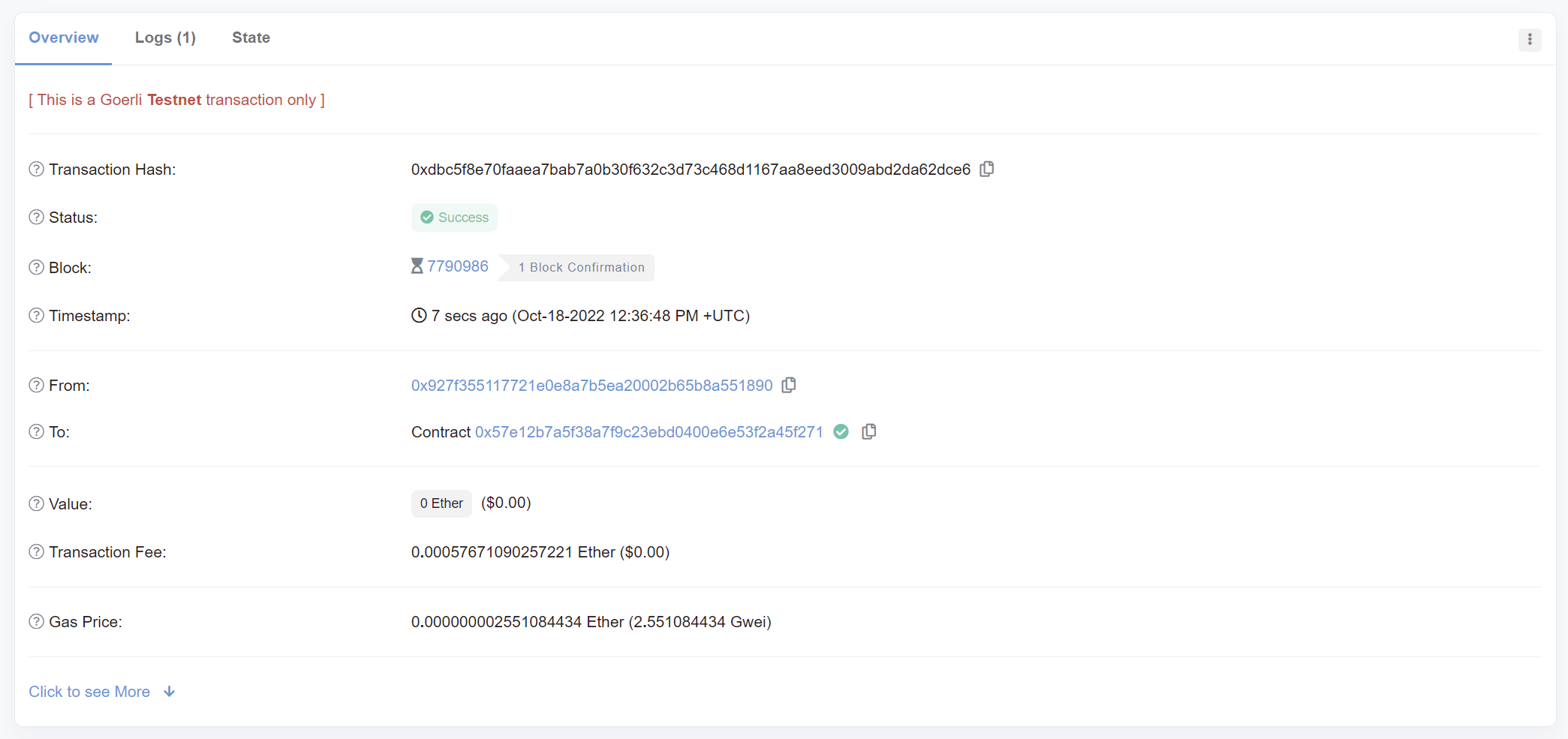
Task: Open contract address 0x57e12b...45f271
Action: (649, 432)
